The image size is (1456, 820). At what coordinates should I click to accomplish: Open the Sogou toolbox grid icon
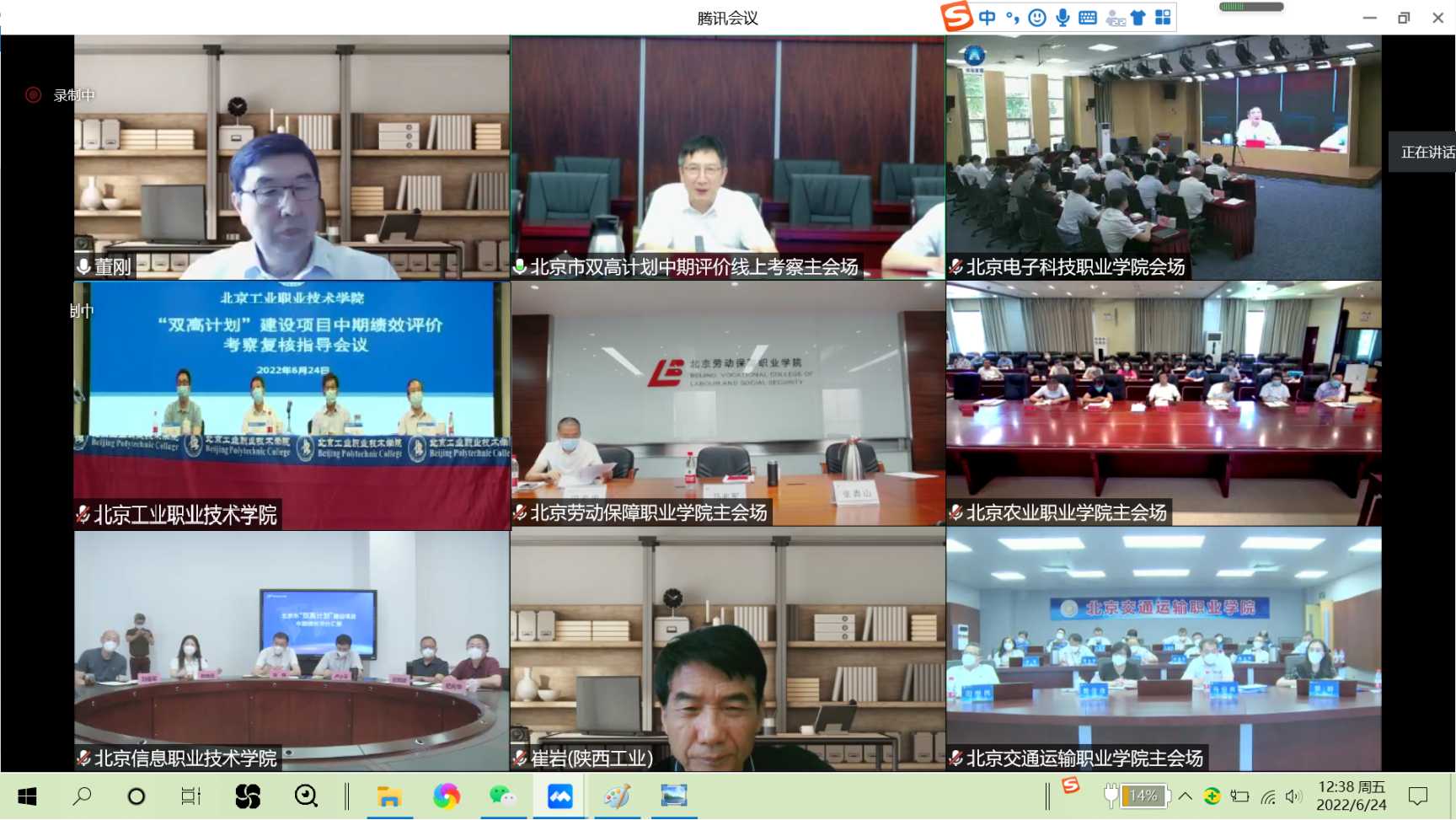coord(1164,18)
